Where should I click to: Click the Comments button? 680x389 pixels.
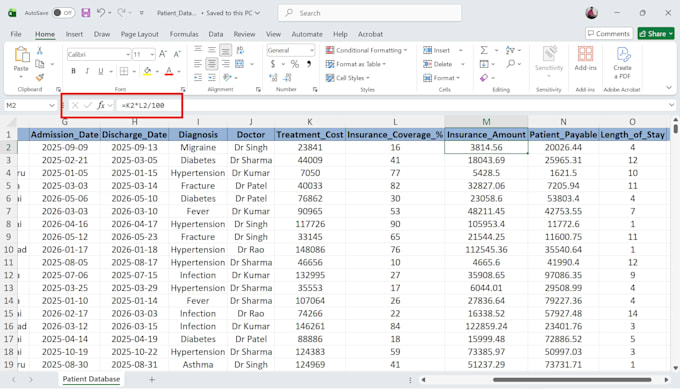[x=609, y=33]
